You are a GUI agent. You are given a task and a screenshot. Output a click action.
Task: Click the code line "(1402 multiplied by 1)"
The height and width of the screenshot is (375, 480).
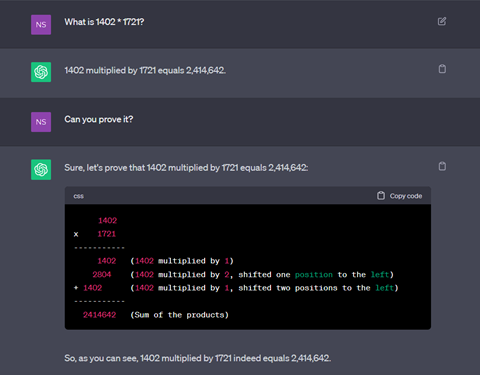tap(182, 261)
